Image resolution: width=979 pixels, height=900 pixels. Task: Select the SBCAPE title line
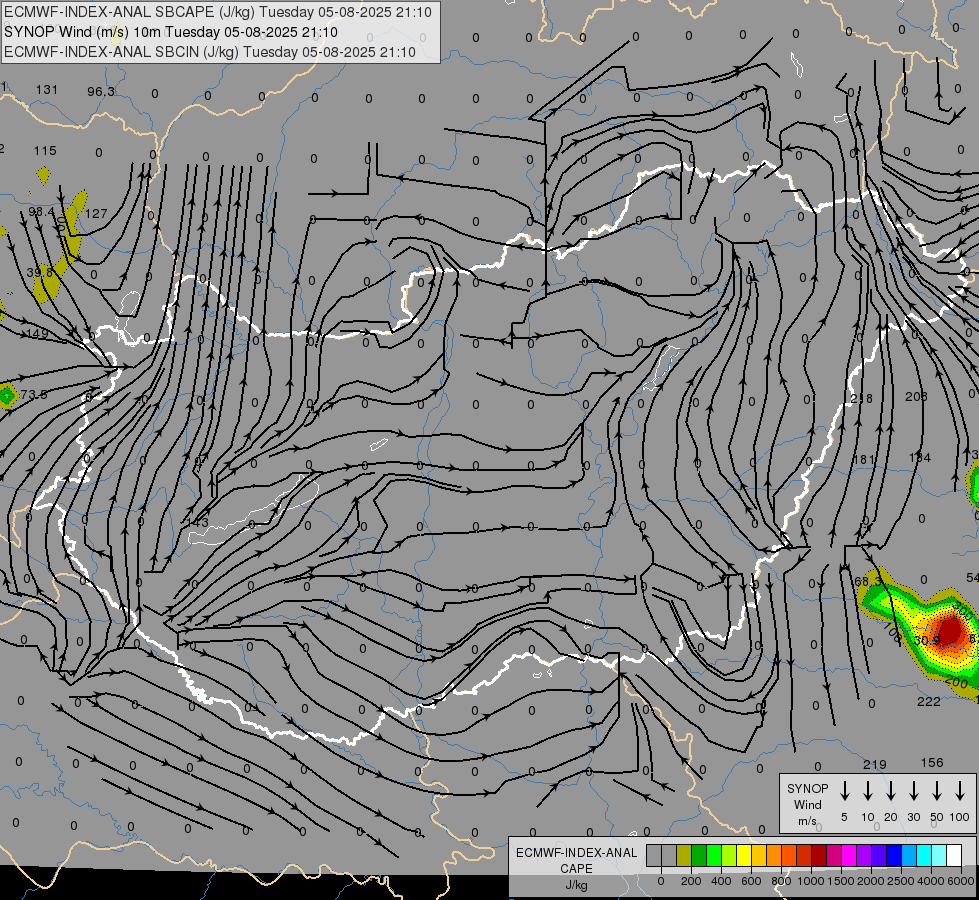pyautogui.click(x=217, y=12)
